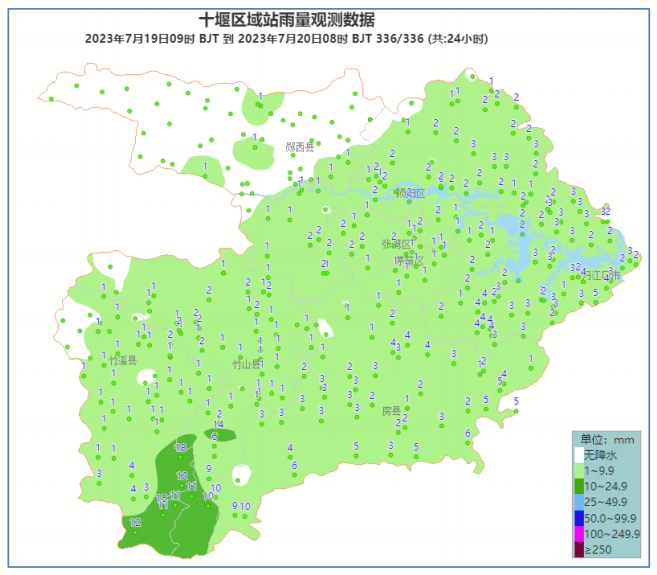
Task: Click the 50.0~99.9 legend label
Action: pos(610,518)
